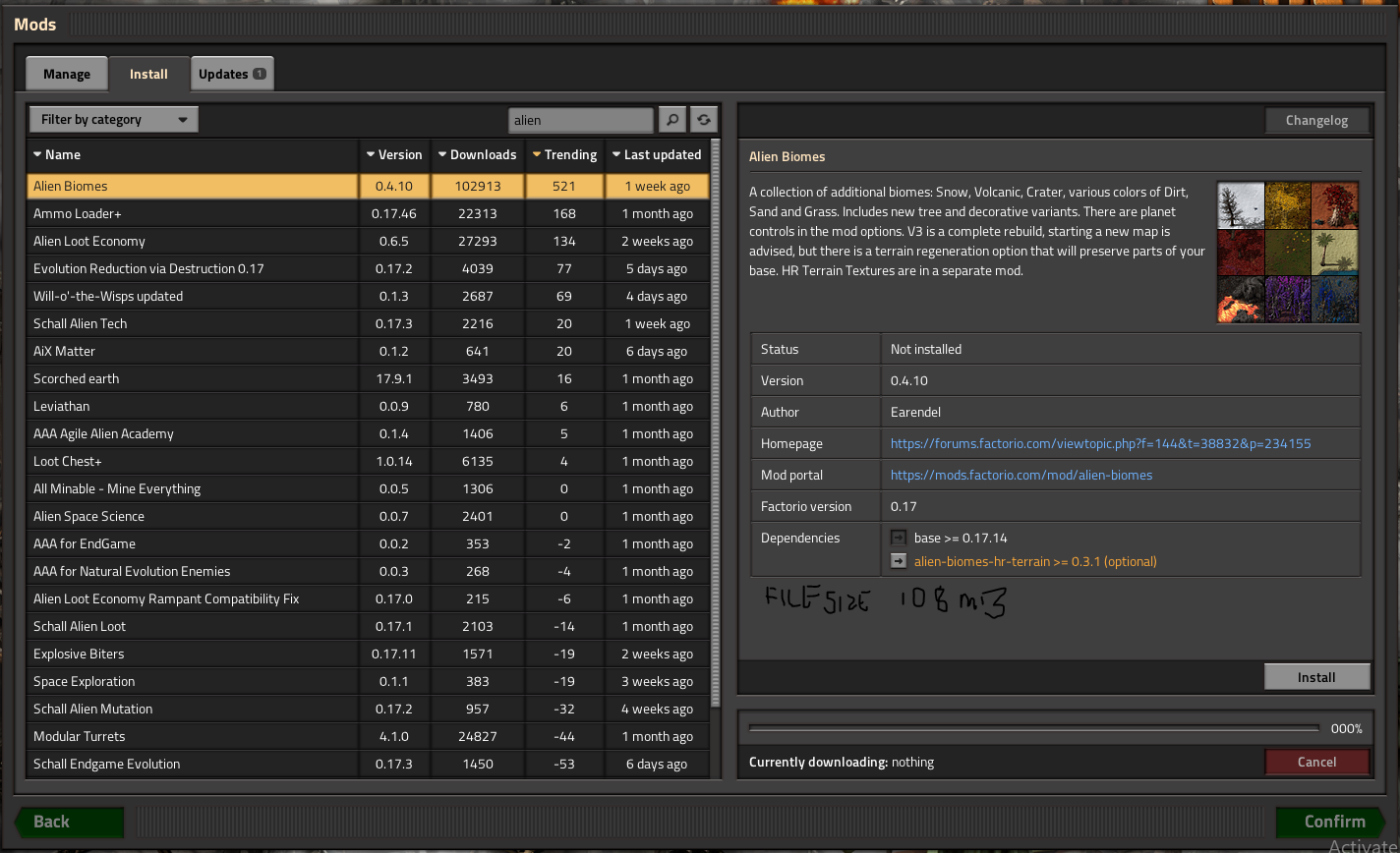The height and width of the screenshot is (853, 1400).
Task: Open the forums.factorio.com homepage link
Action: 1100,443
